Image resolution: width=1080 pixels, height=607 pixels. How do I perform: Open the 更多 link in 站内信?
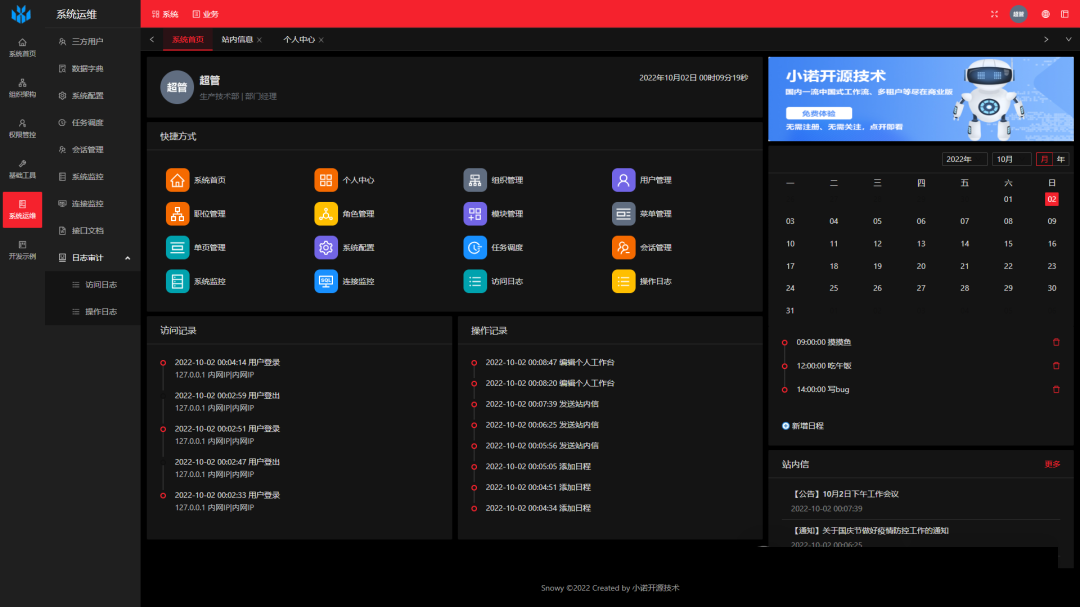[1052, 464]
